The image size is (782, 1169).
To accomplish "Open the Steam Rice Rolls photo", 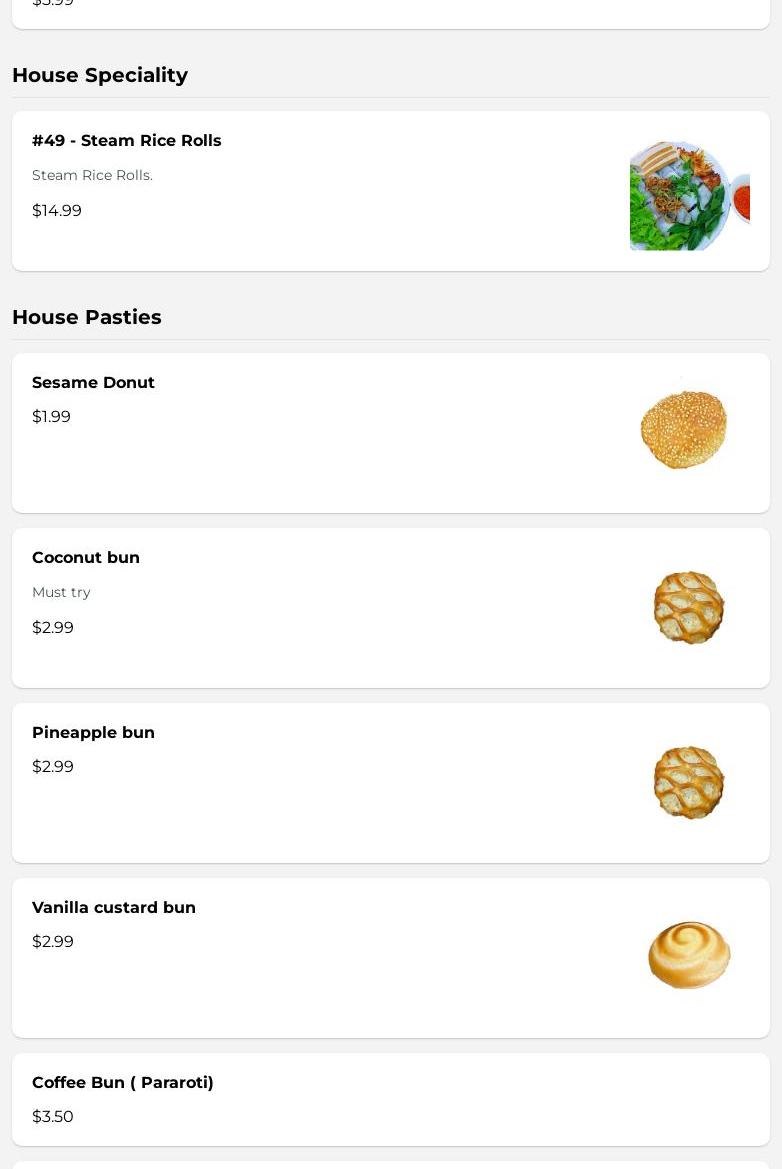I will (689, 195).
